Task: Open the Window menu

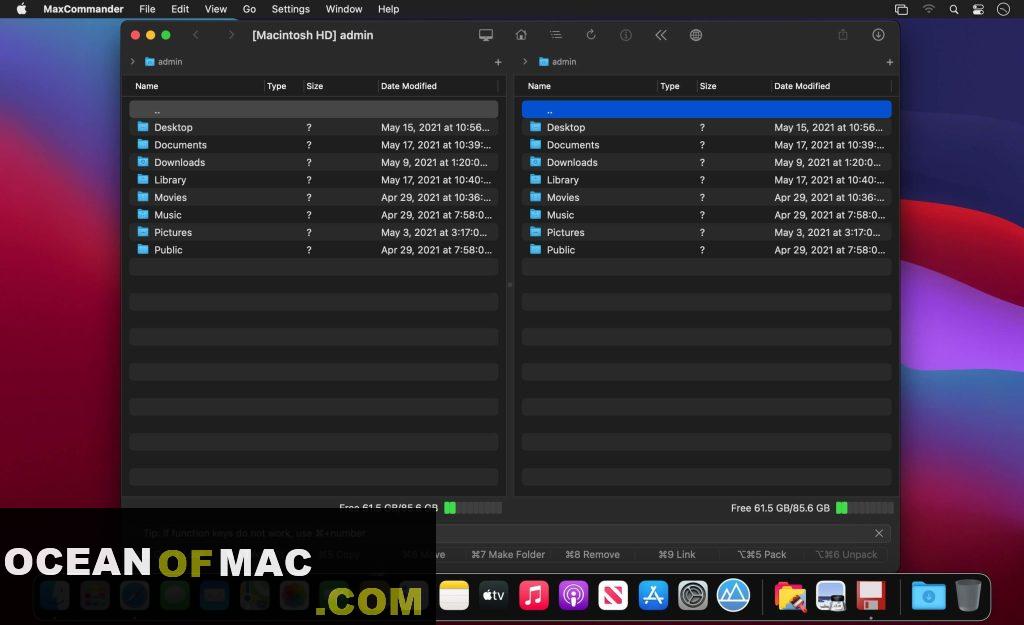Action: pyautogui.click(x=344, y=9)
